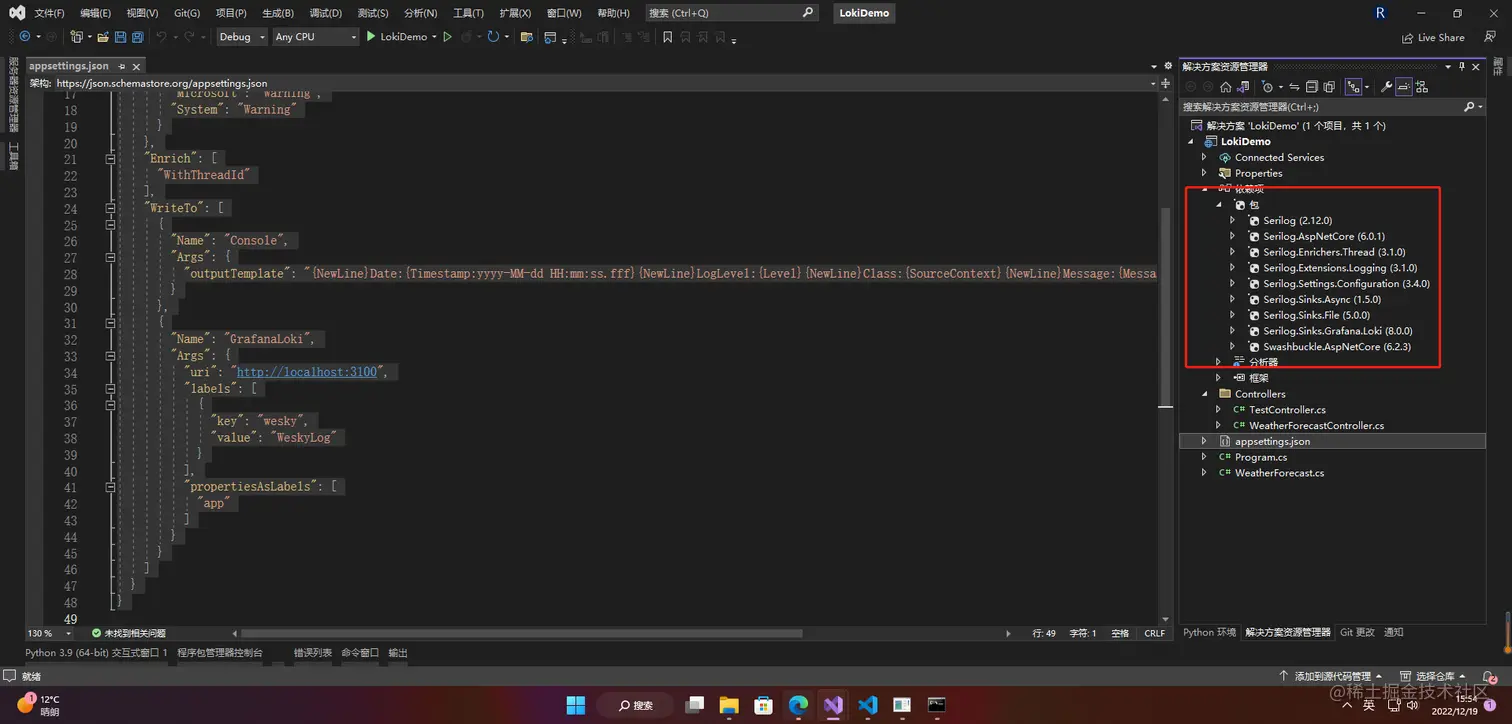
Task: Click the Sync with Active Document icon
Action: [1293, 87]
